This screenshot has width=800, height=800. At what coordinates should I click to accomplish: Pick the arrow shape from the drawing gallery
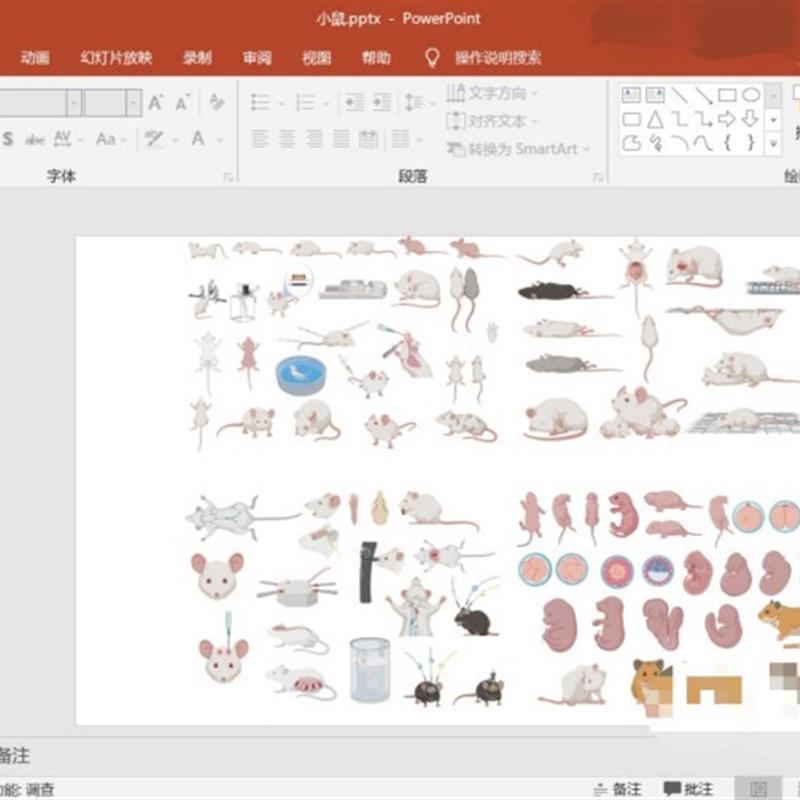point(727,119)
